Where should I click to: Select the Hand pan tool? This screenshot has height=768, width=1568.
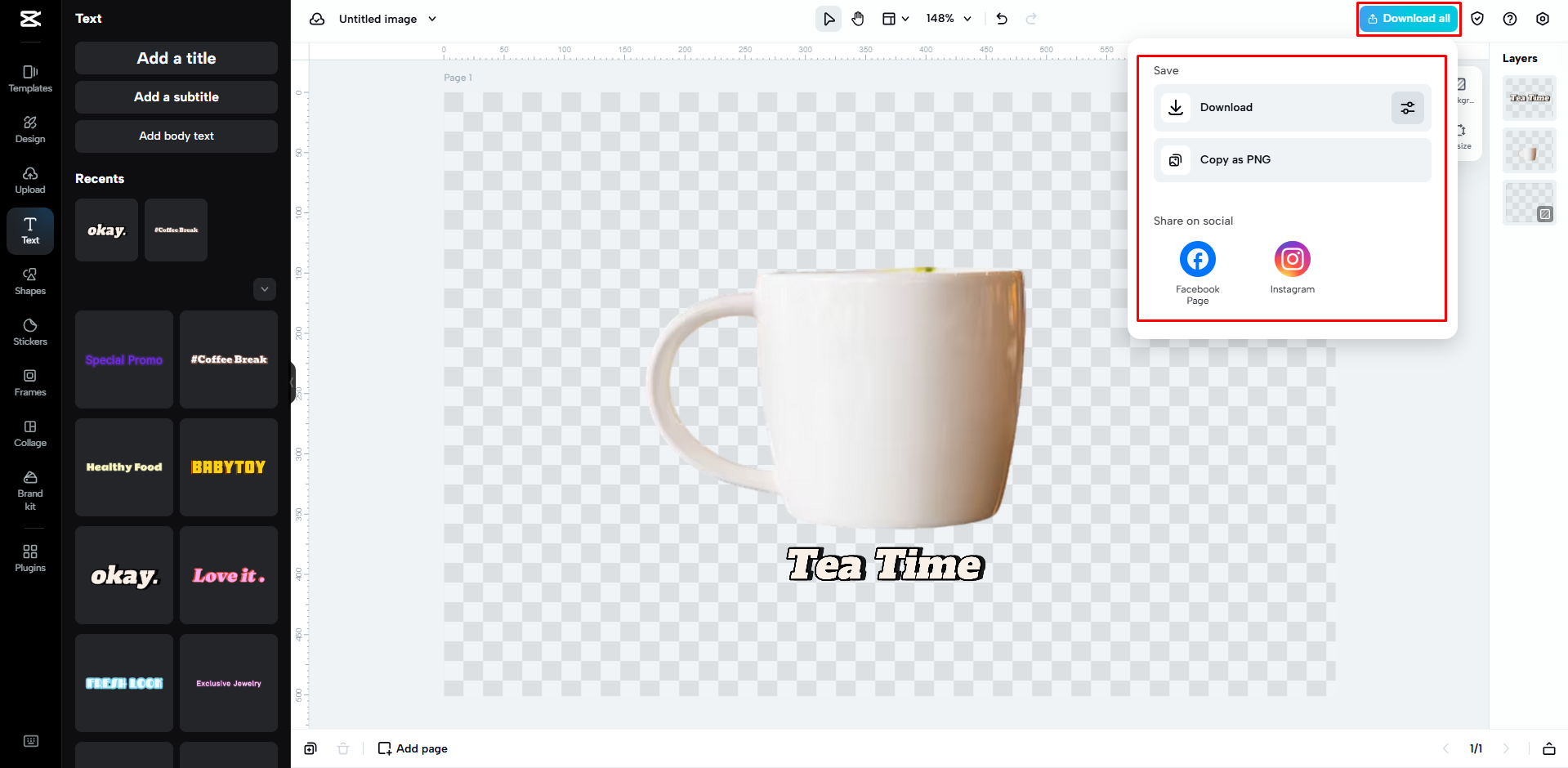click(x=857, y=18)
